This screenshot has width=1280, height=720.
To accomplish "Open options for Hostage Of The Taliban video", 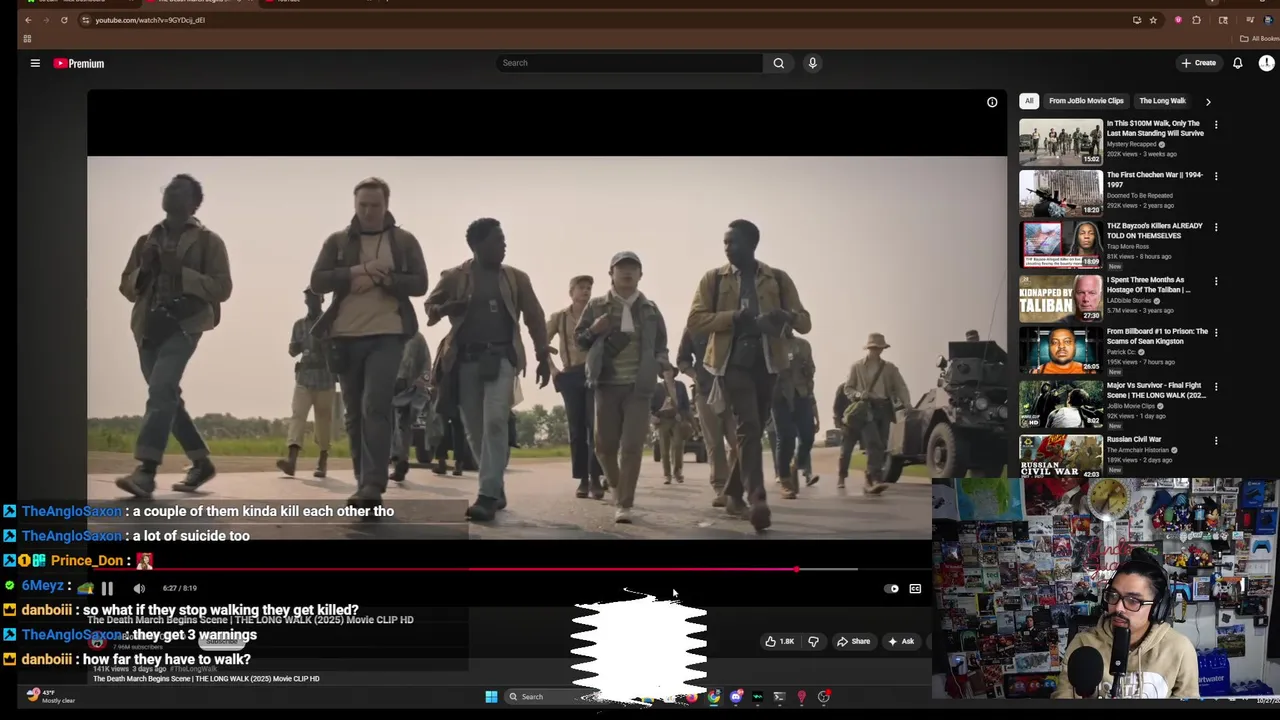I will point(1216,281).
